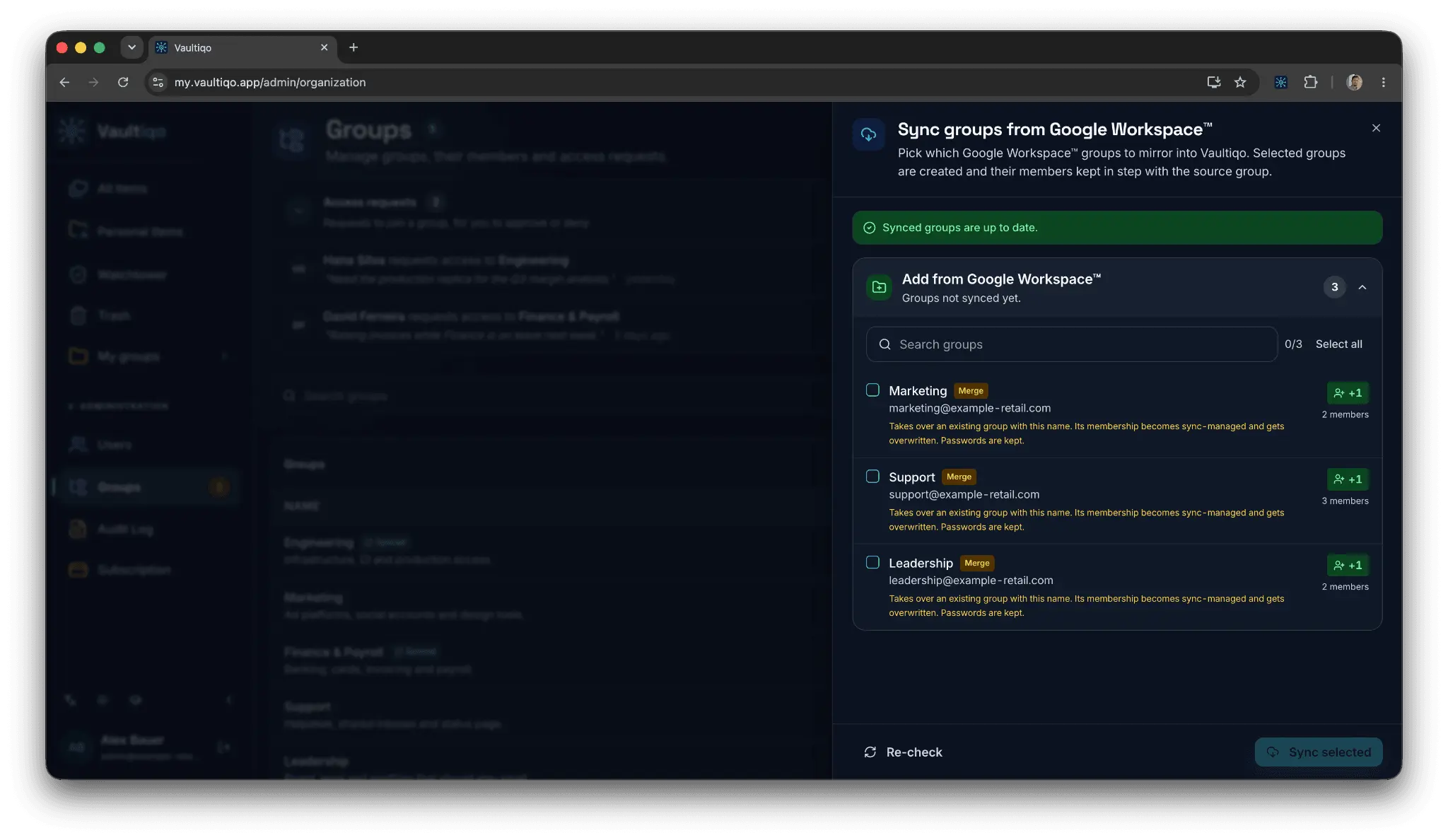Click support@example-retail.com address
The height and width of the screenshot is (840, 1448).
[x=964, y=495]
